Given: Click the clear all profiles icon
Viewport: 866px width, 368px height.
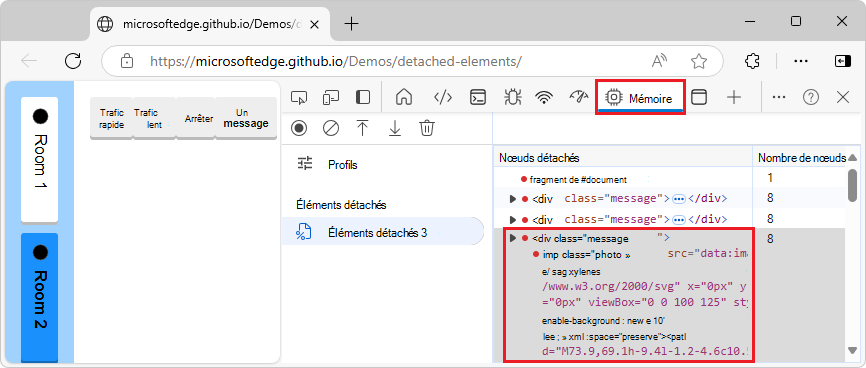Looking at the screenshot, I should pyautogui.click(x=330, y=129).
